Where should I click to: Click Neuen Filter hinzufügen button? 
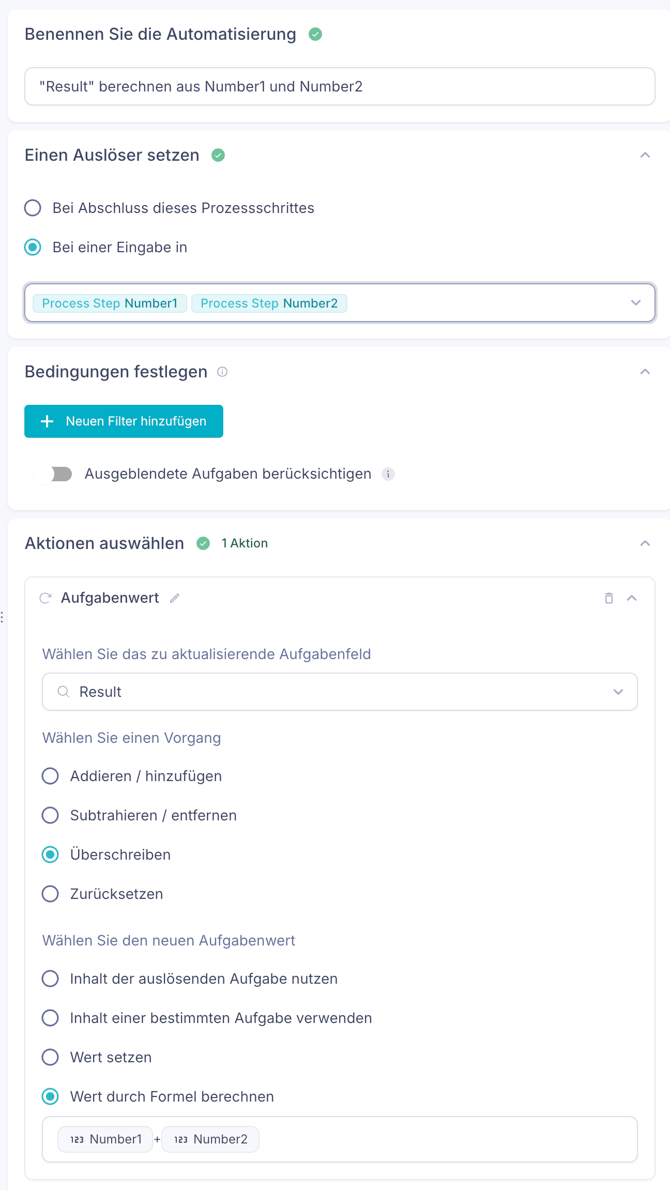124,421
